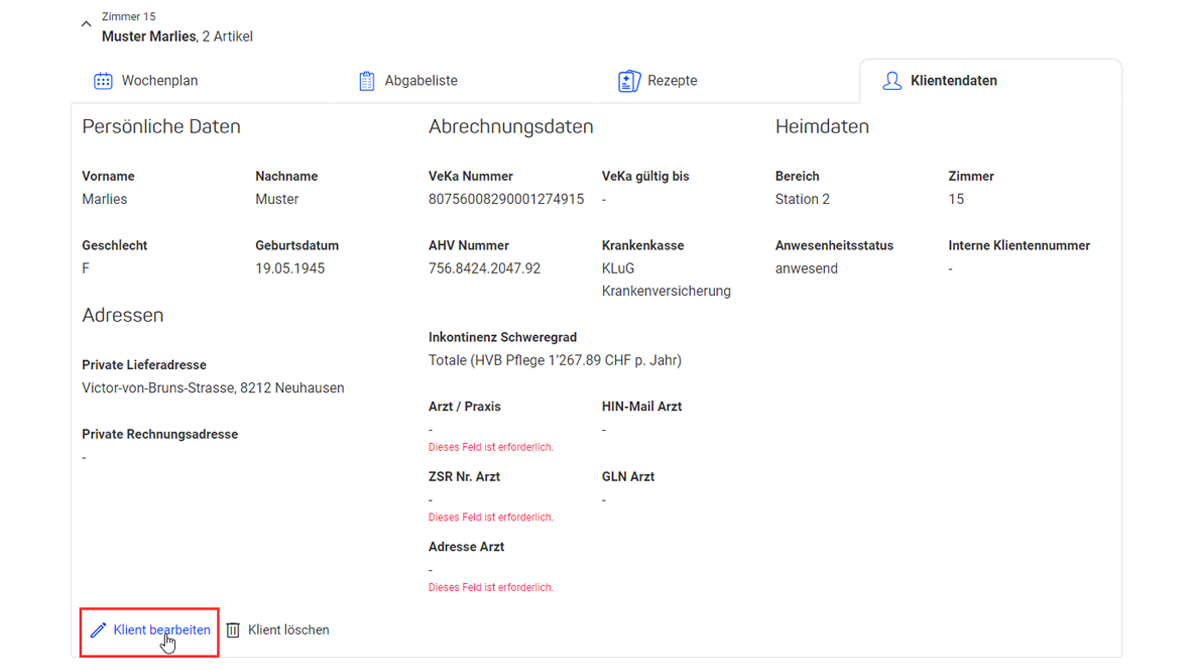Click the Heimdaten heading
The width and height of the screenshot is (1195, 670).
pyautogui.click(x=822, y=127)
